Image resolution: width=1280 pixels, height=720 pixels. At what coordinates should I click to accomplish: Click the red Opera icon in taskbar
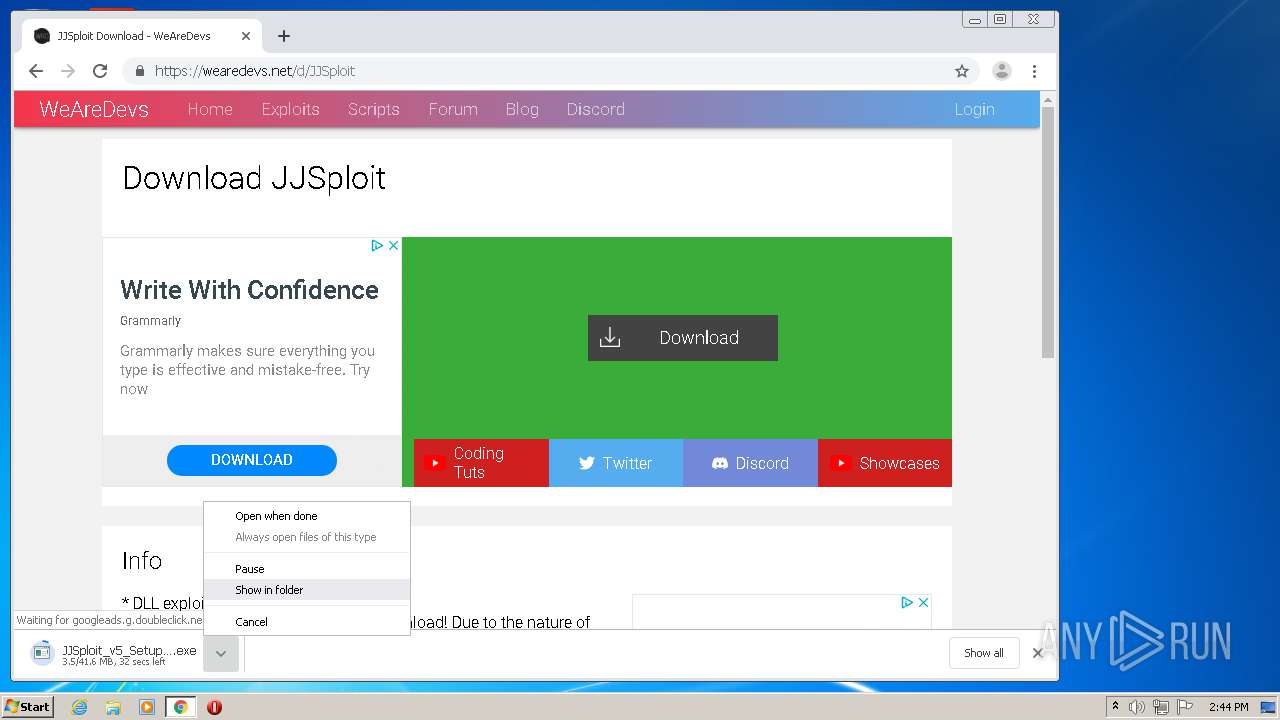click(x=214, y=707)
